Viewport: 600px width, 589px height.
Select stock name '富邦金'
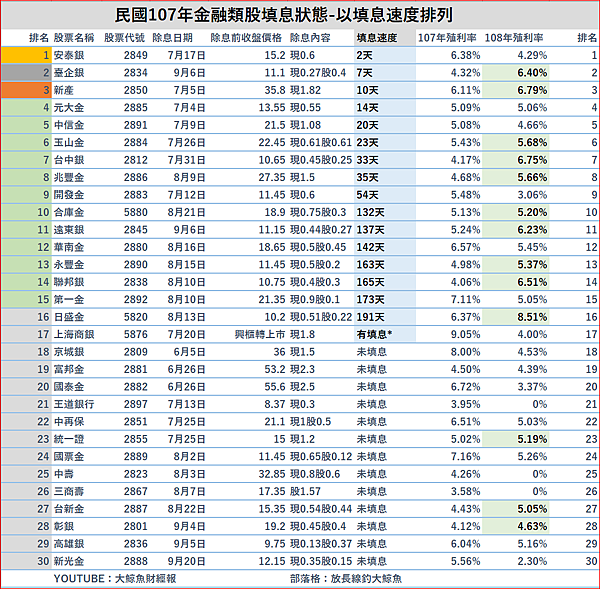point(69,370)
